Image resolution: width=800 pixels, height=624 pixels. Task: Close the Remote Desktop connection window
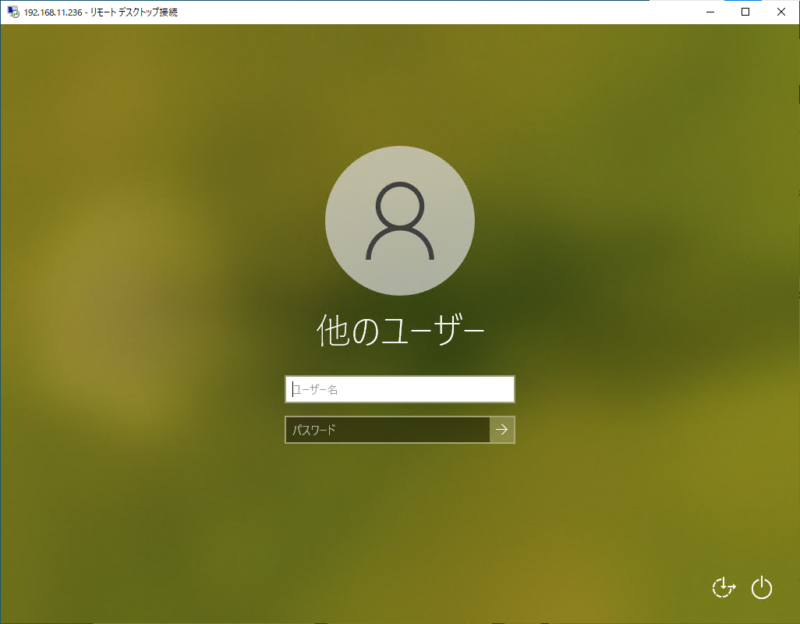tap(781, 12)
